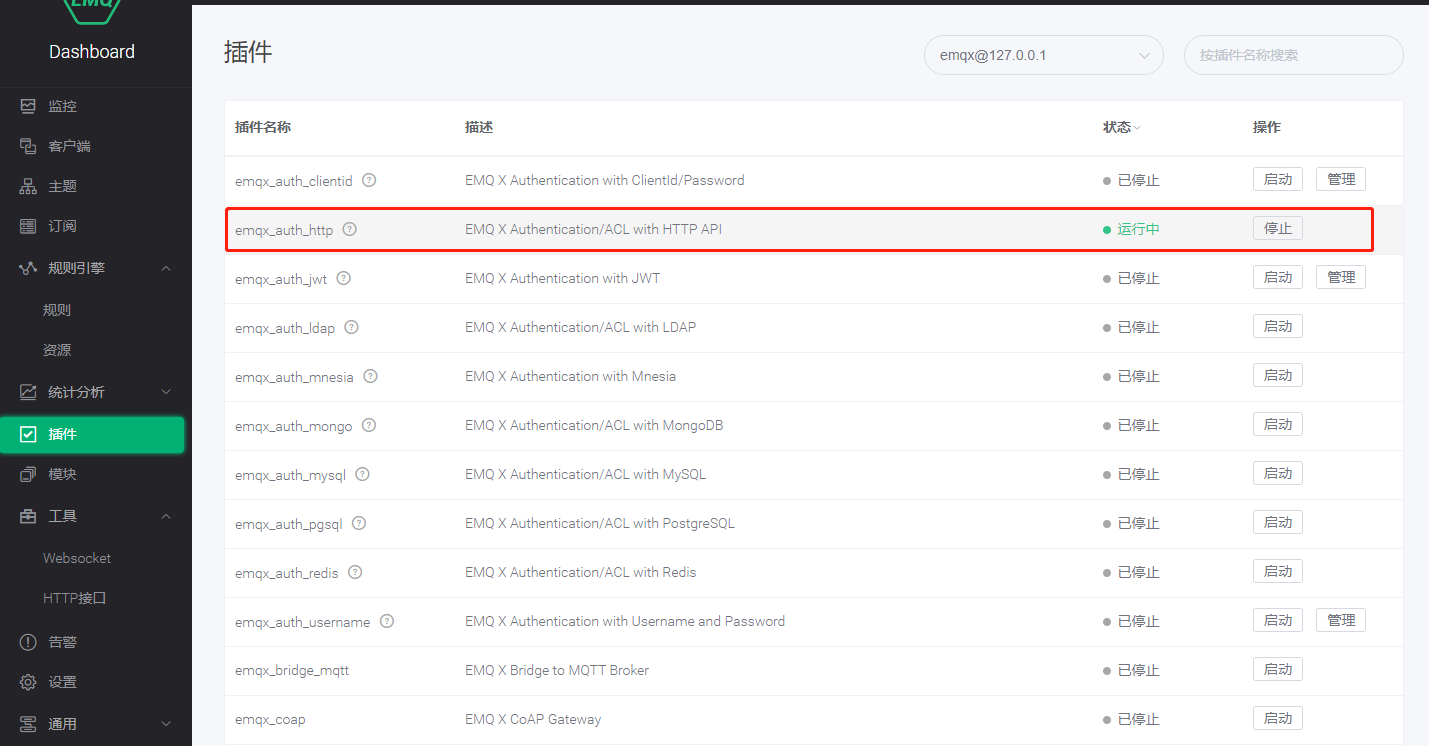Click the 主题 topics icon in sidebar
The image size is (1429, 746).
(x=28, y=186)
